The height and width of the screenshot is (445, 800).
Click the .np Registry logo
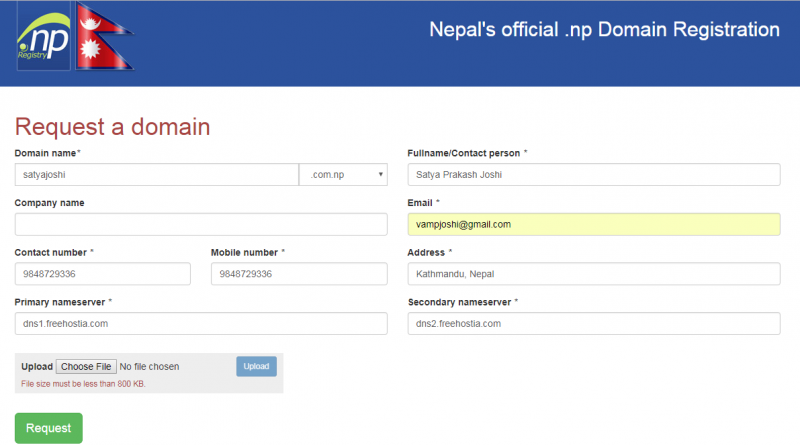tap(43, 36)
